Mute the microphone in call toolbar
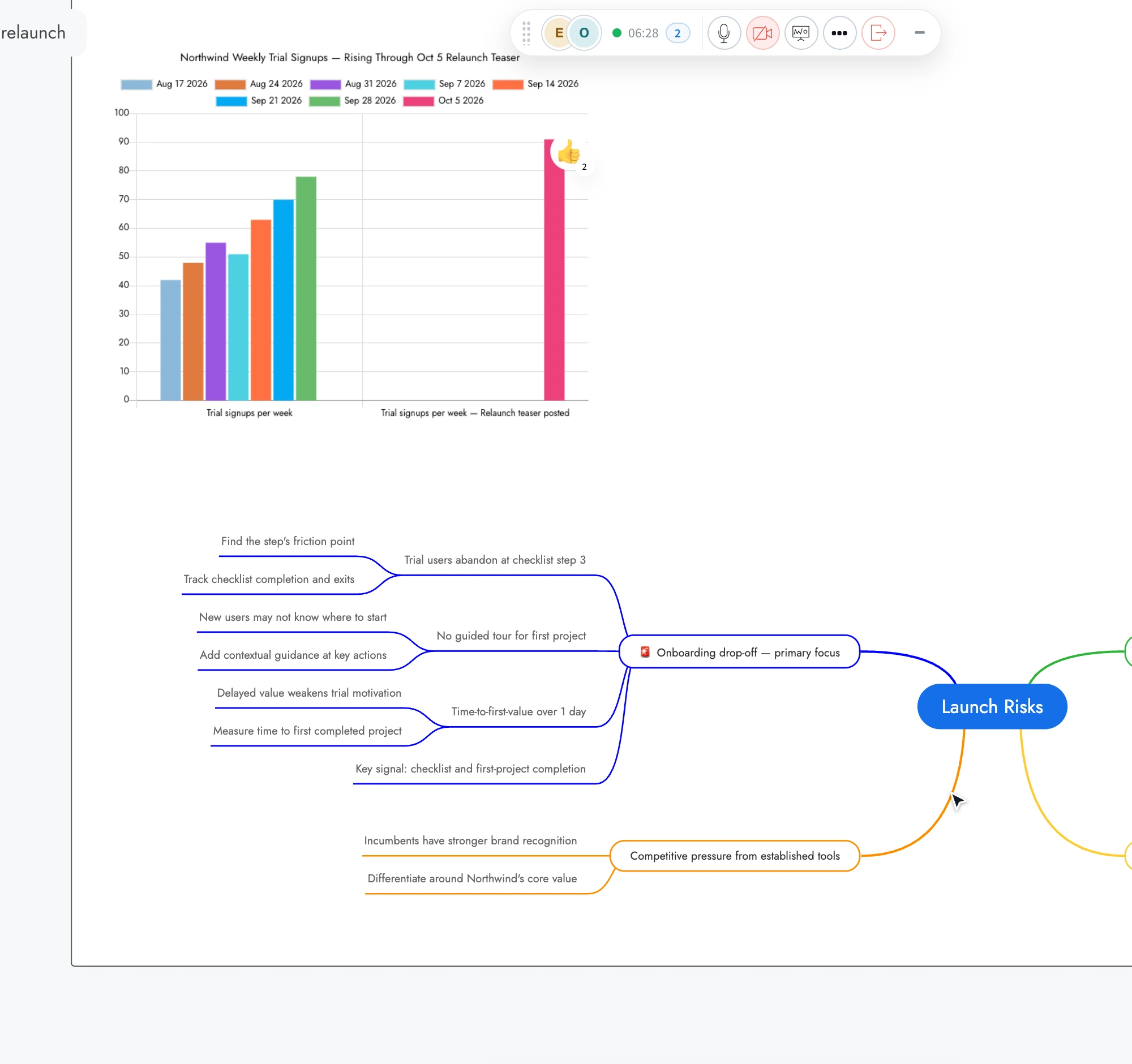Image resolution: width=1132 pixels, height=1064 pixels. point(724,33)
